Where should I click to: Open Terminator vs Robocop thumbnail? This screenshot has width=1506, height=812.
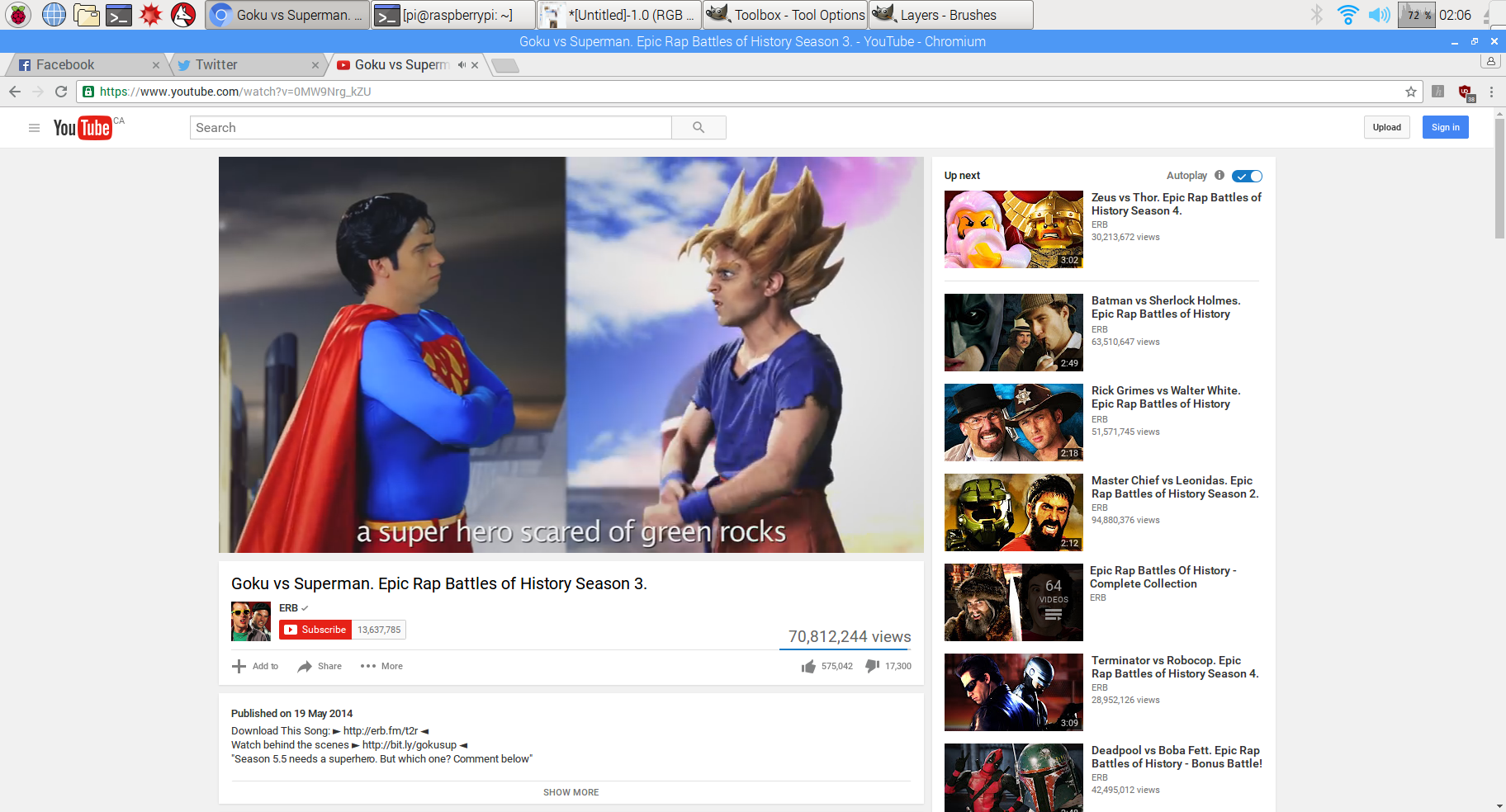1014,692
